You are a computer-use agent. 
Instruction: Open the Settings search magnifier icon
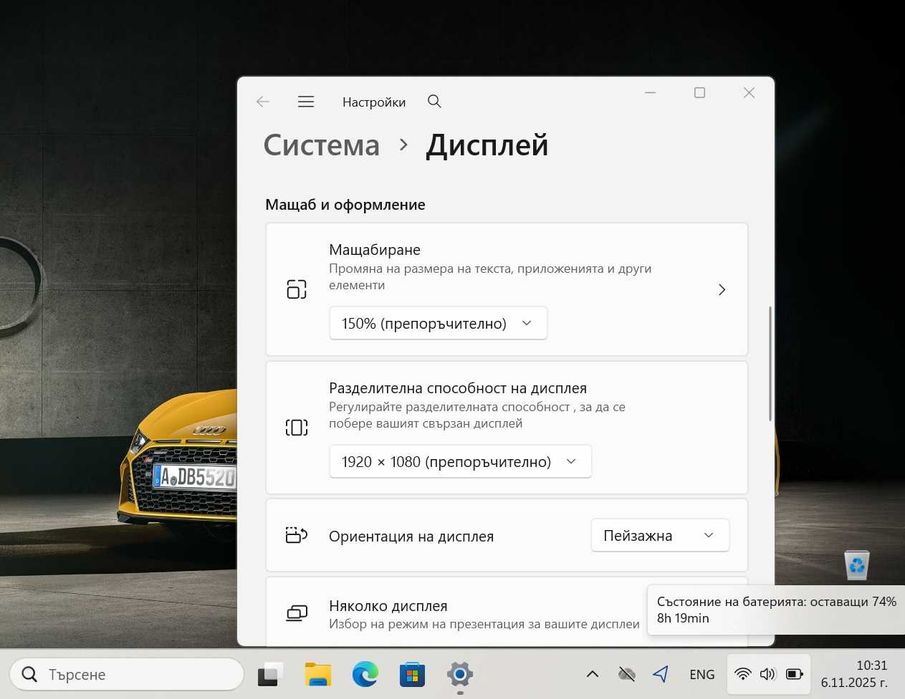click(434, 102)
